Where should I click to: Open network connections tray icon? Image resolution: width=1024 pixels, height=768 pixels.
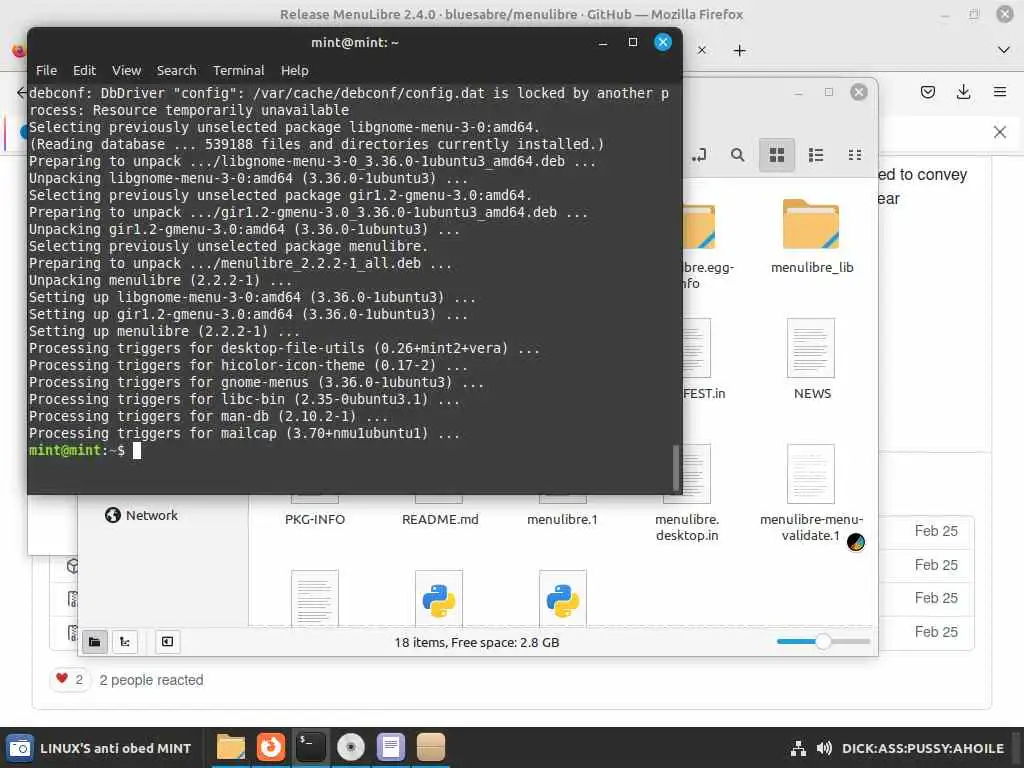(798, 749)
